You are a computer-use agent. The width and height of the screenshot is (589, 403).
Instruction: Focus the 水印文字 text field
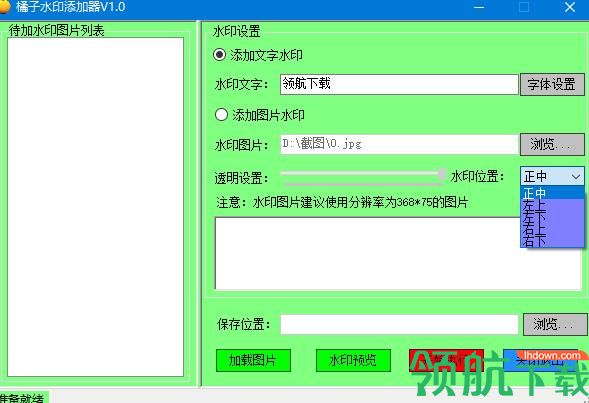click(399, 84)
